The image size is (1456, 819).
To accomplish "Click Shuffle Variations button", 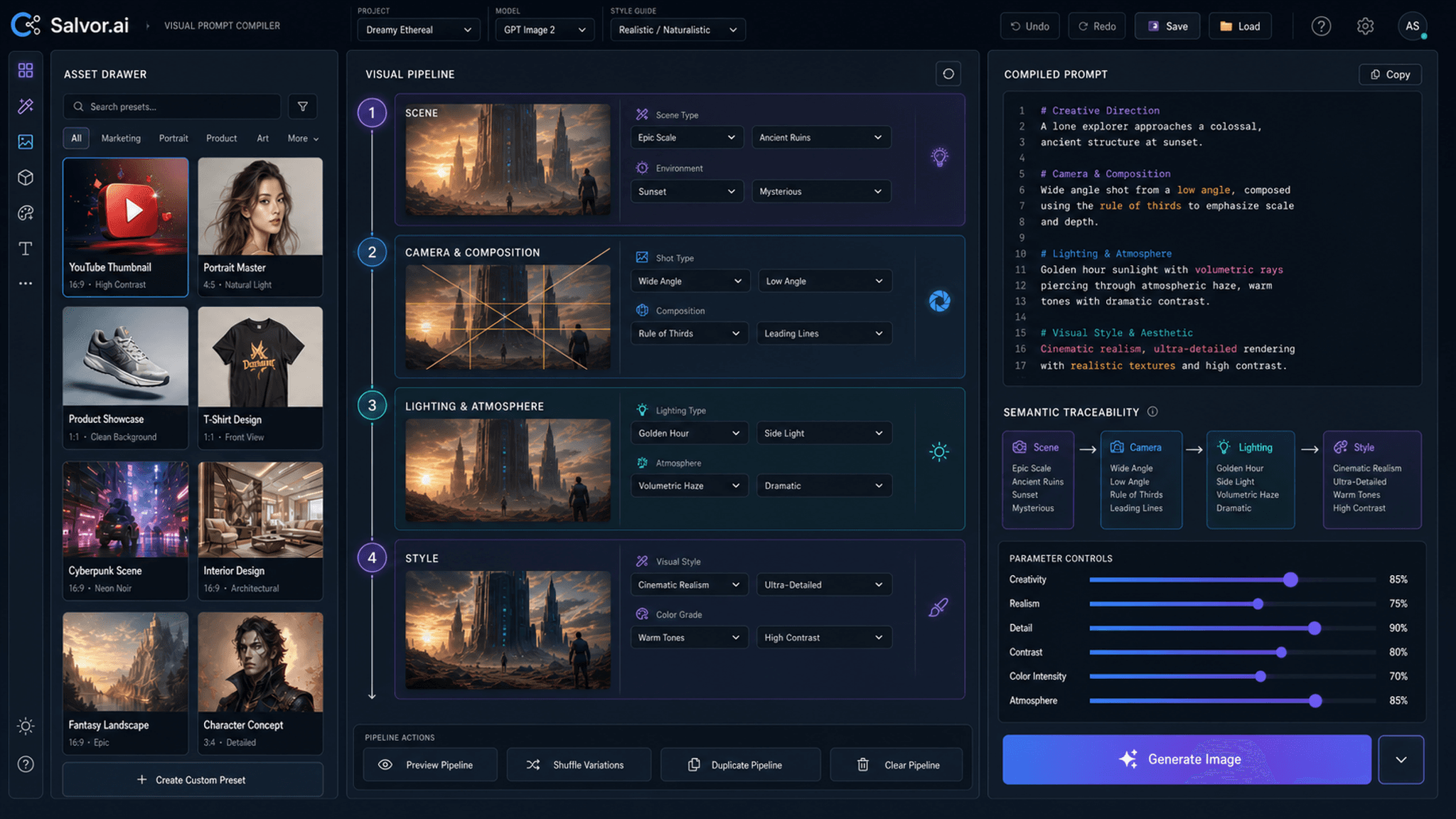I will 579,765.
